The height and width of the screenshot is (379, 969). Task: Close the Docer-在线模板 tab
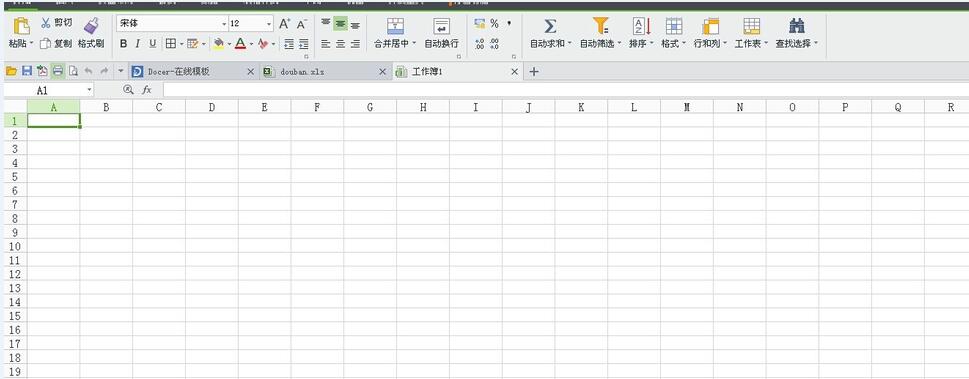tap(250, 72)
